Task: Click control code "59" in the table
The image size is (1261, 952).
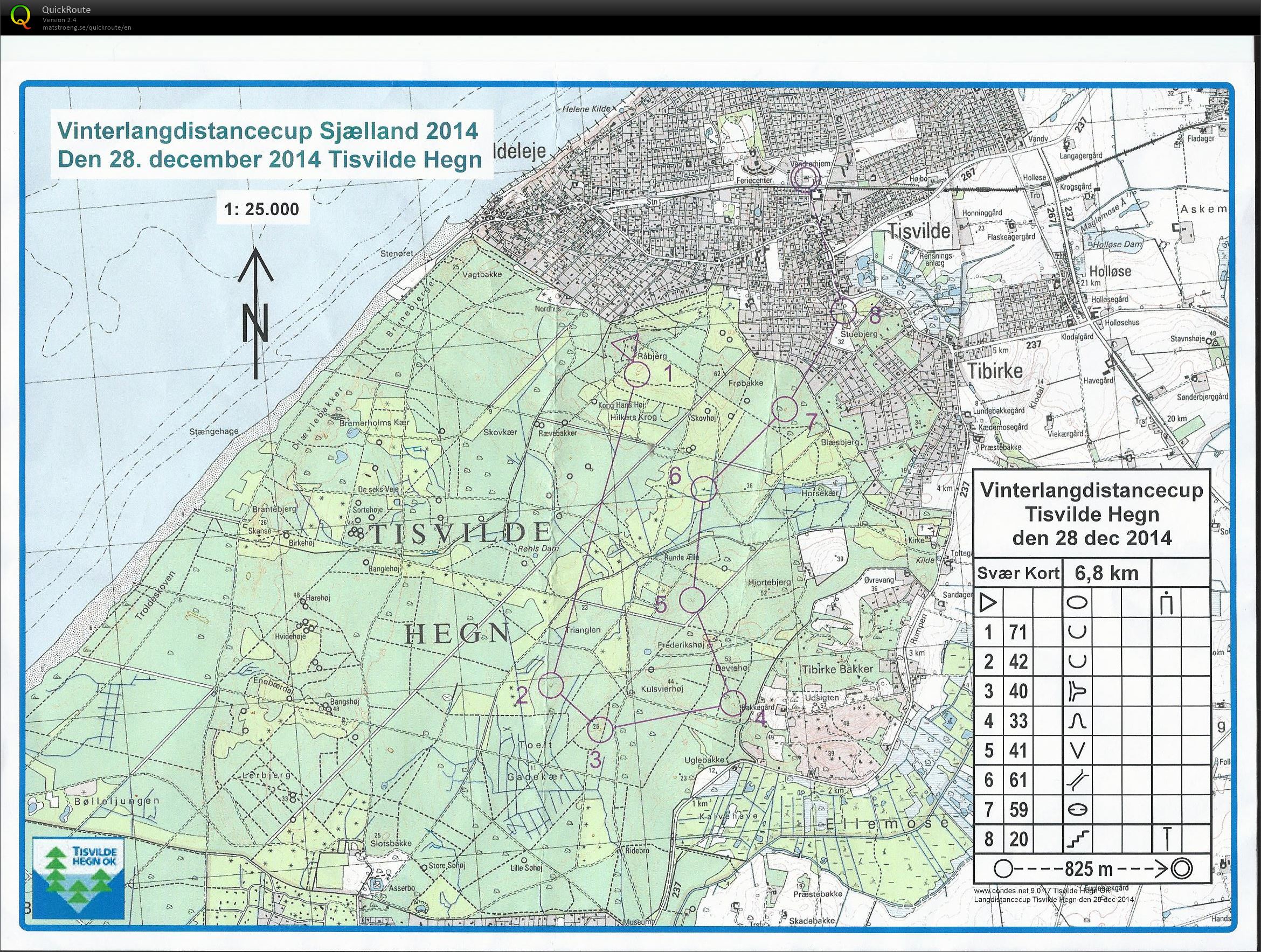Action: click(x=1017, y=809)
